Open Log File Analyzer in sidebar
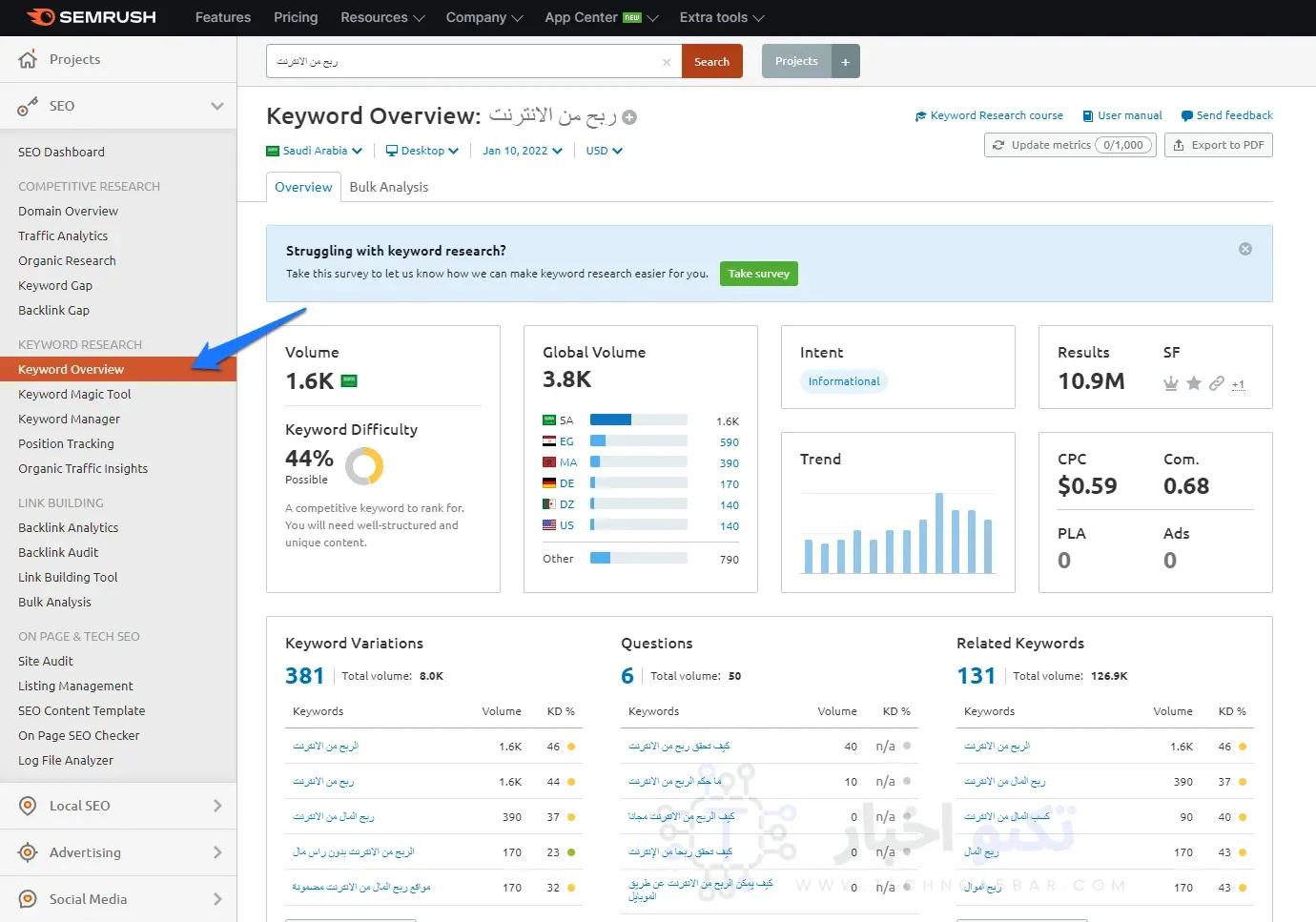1316x922 pixels. 66,760
